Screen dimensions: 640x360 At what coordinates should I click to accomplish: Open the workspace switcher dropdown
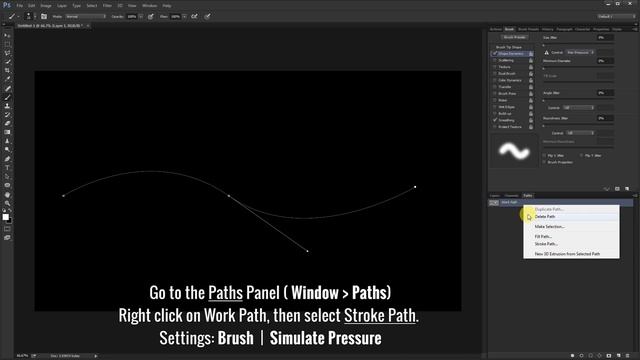pos(616,16)
